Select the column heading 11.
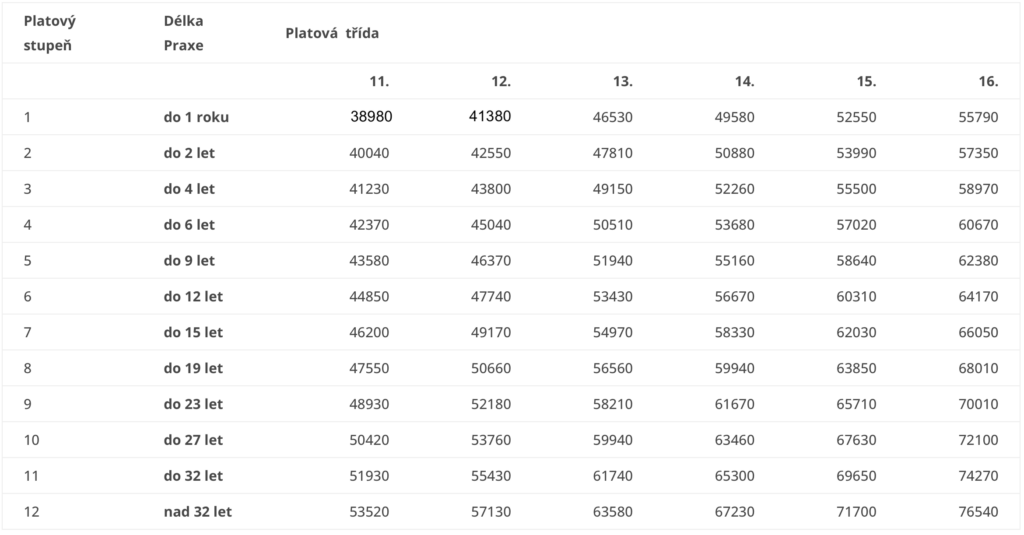The width and height of the screenshot is (1024, 535). (x=379, y=81)
